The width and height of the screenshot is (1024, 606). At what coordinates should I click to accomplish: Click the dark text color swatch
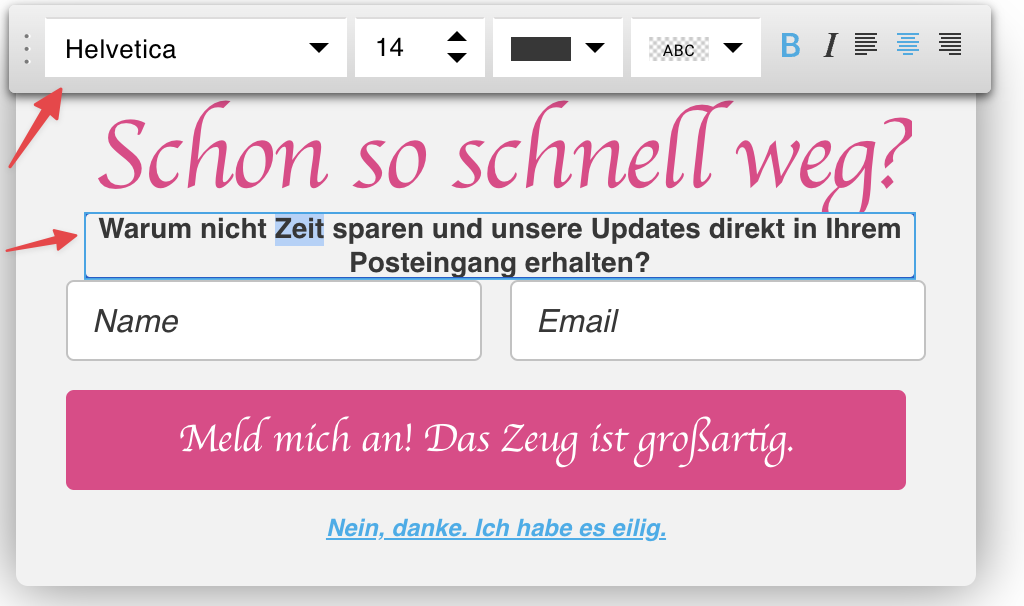(x=541, y=49)
